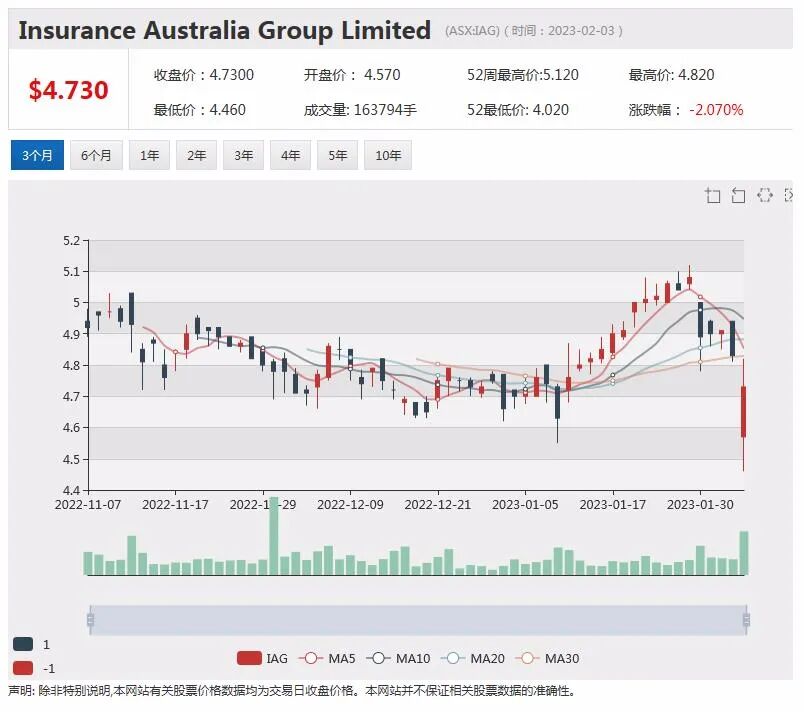Click the 开盘价: 4.570 value
The width and height of the screenshot is (804, 712).
pos(352,75)
